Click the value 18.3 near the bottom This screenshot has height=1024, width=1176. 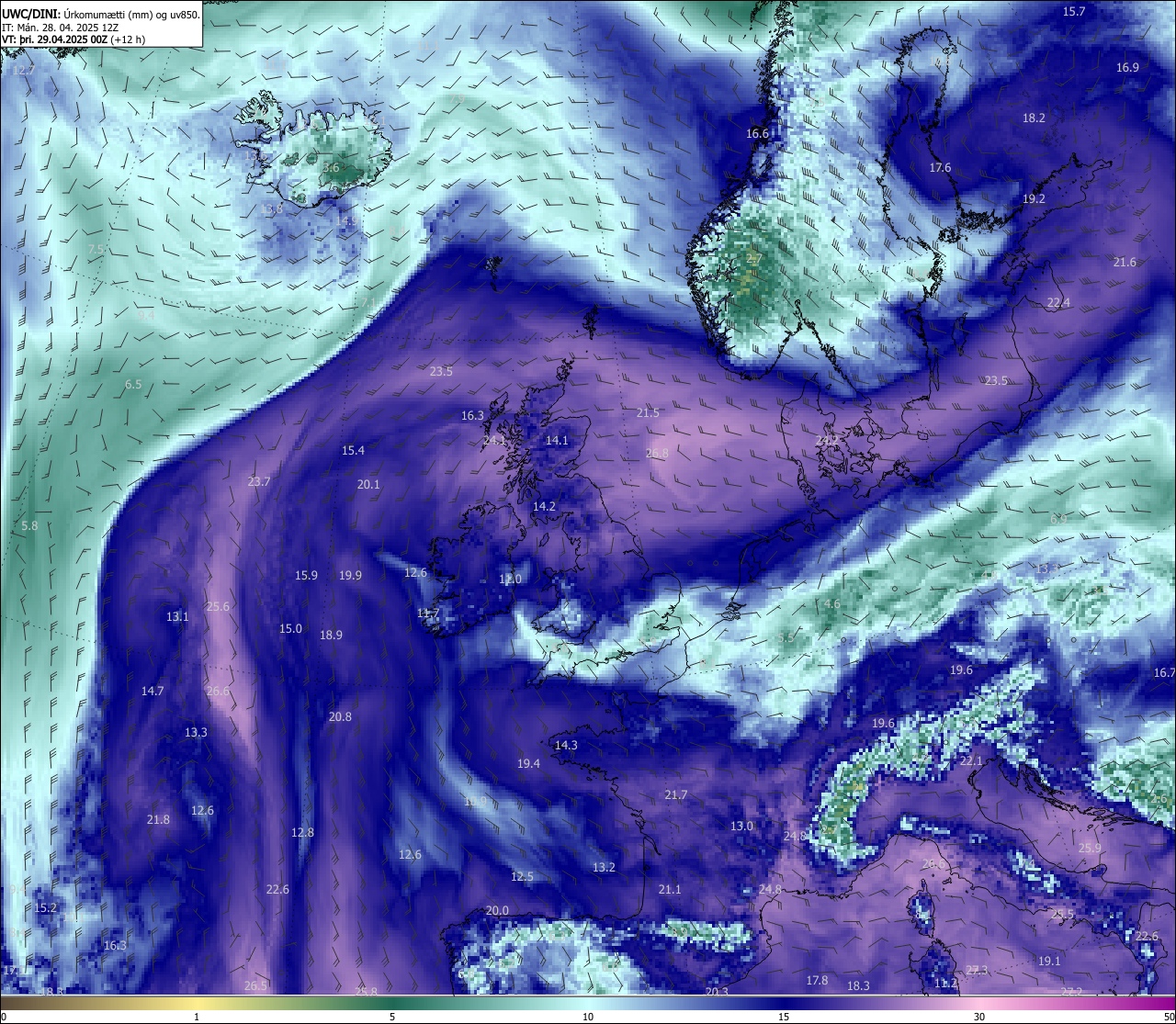[x=858, y=985]
